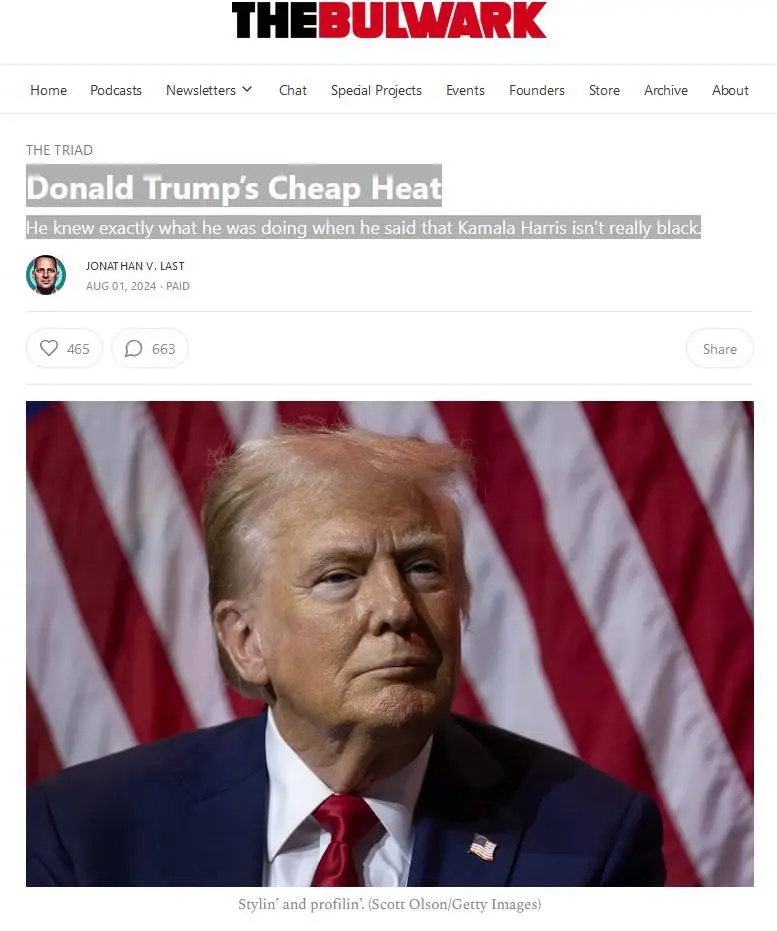Click the heart like icon
777x931 pixels.
[49, 348]
